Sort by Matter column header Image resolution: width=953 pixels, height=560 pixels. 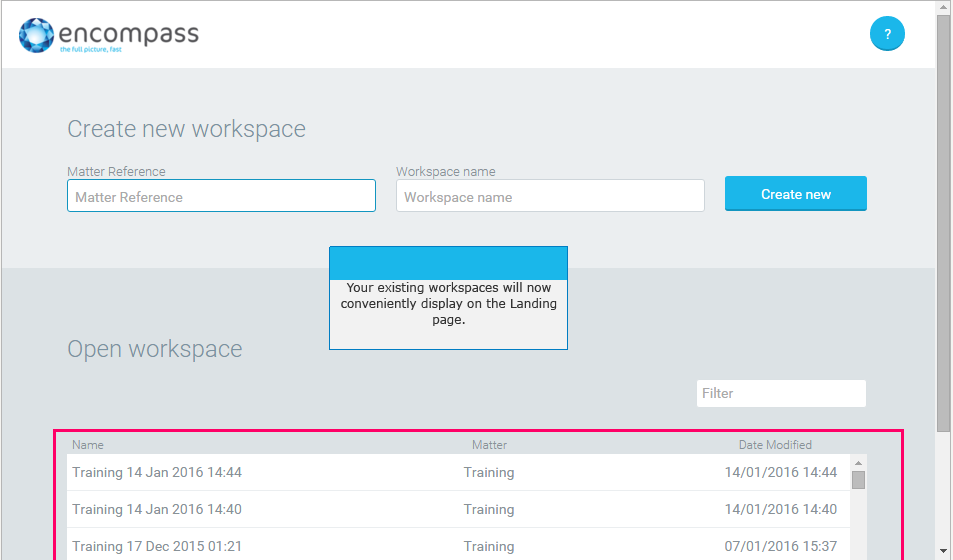click(489, 444)
